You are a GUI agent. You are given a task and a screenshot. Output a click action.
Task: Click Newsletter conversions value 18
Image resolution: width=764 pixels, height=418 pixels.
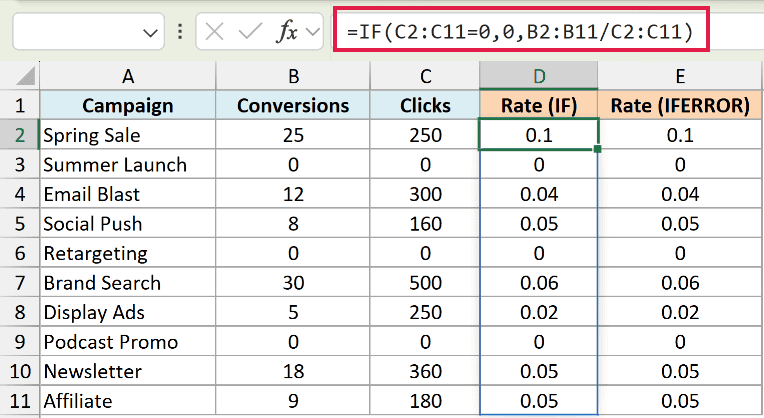[293, 371]
